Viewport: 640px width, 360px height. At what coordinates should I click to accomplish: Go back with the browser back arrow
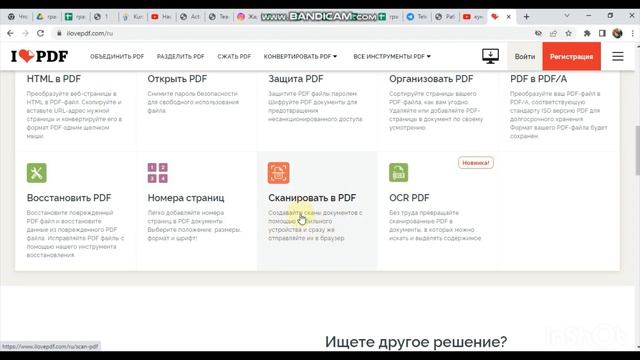(x=10, y=33)
